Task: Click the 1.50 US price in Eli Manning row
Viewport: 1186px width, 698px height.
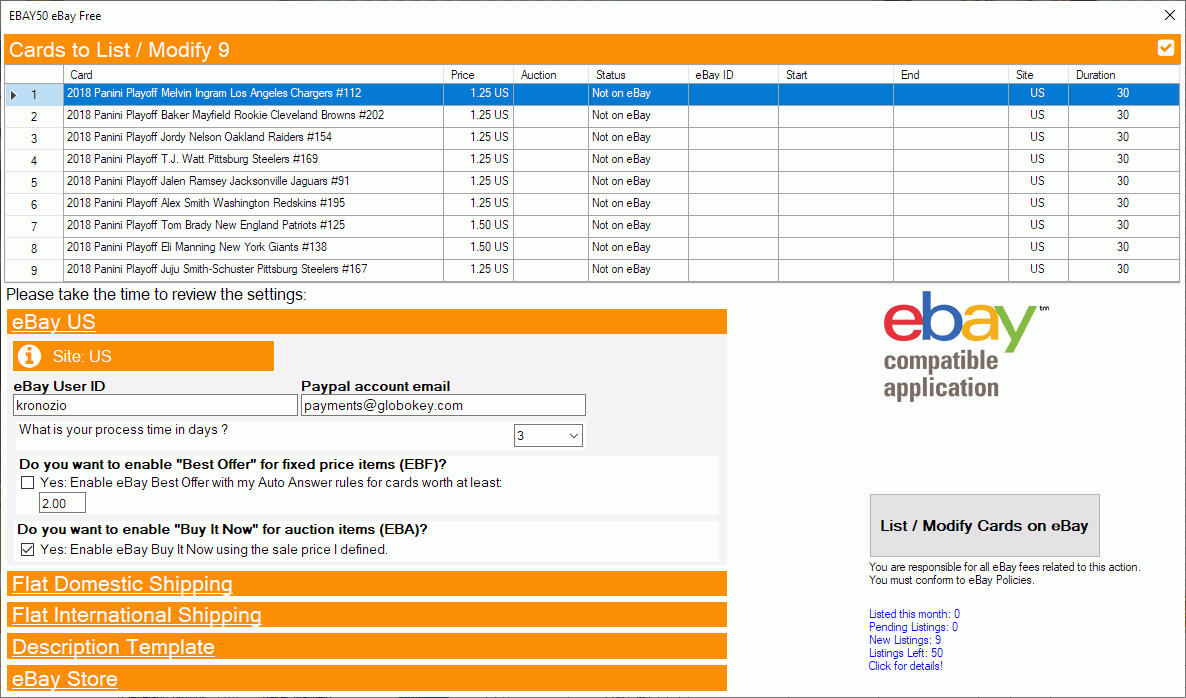Action: (x=478, y=247)
